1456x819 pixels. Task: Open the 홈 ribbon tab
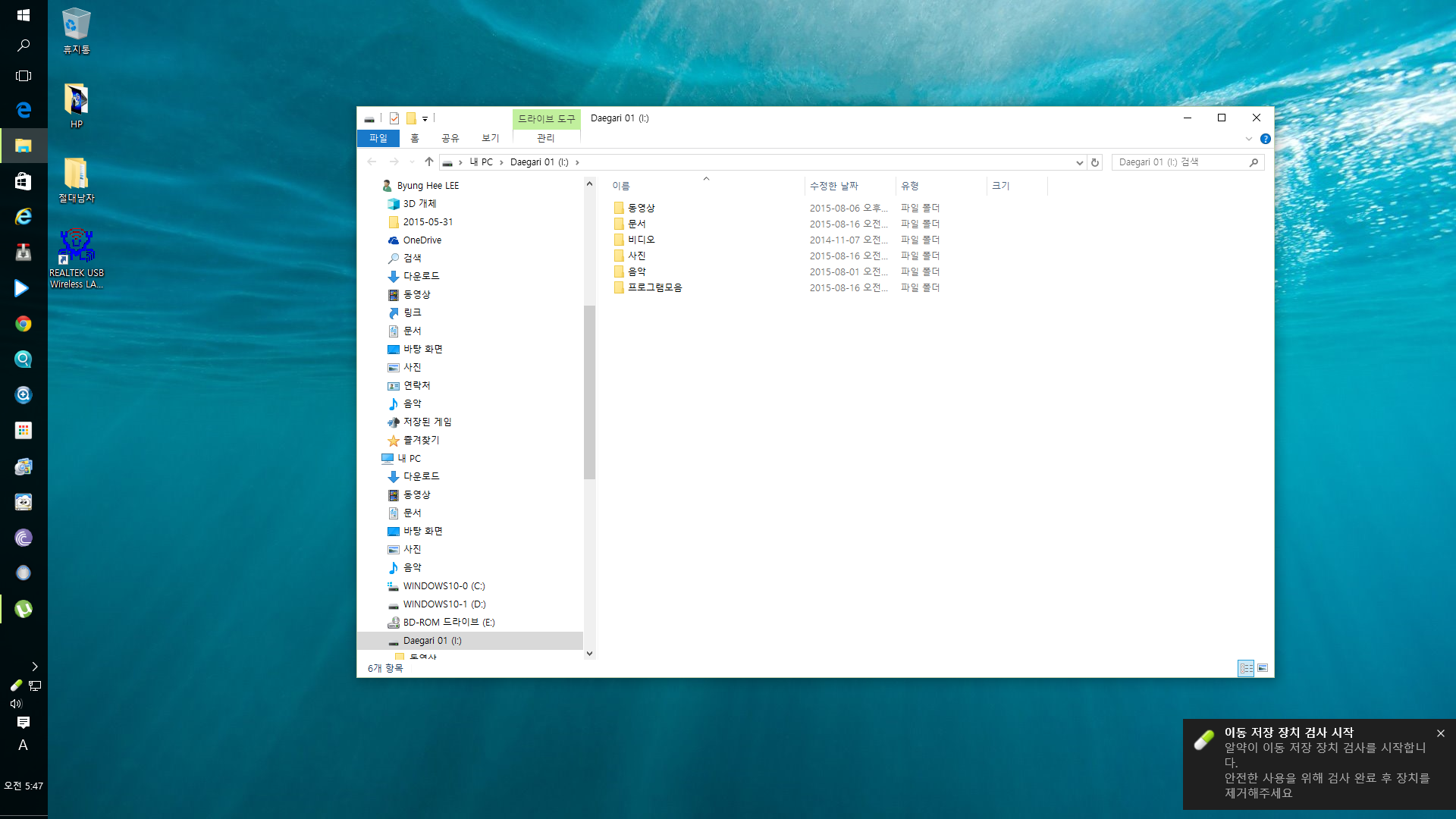pos(415,138)
